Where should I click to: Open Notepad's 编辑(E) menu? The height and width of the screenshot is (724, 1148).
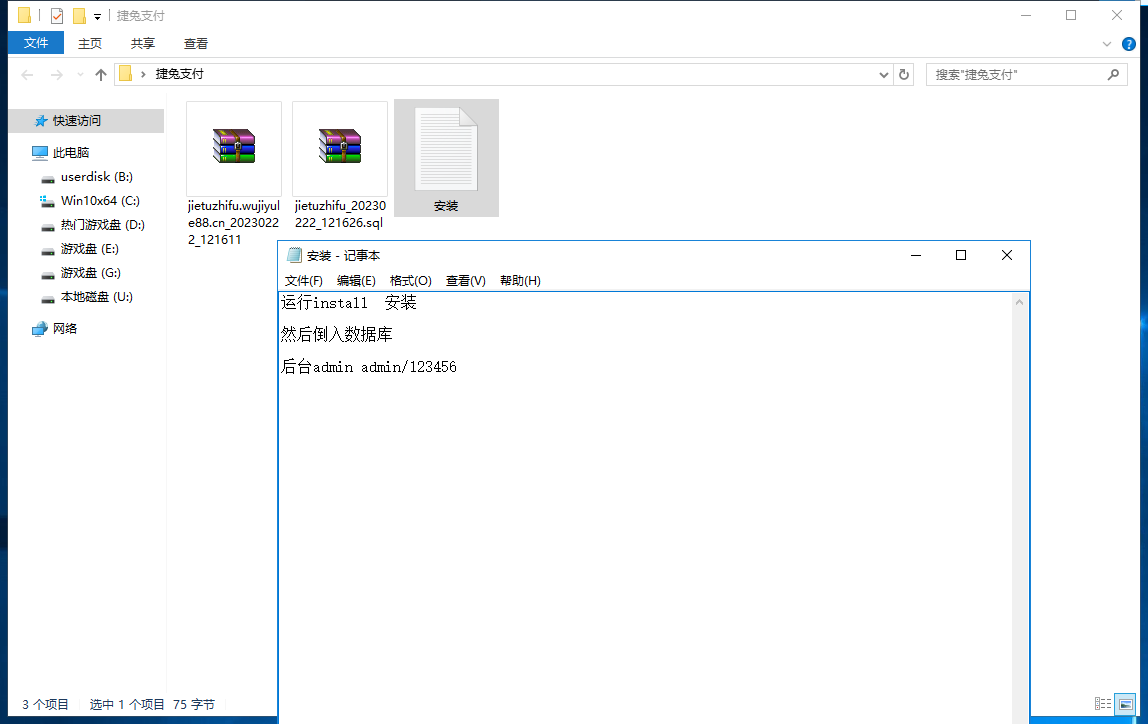pyautogui.click(x=356, y=281)
